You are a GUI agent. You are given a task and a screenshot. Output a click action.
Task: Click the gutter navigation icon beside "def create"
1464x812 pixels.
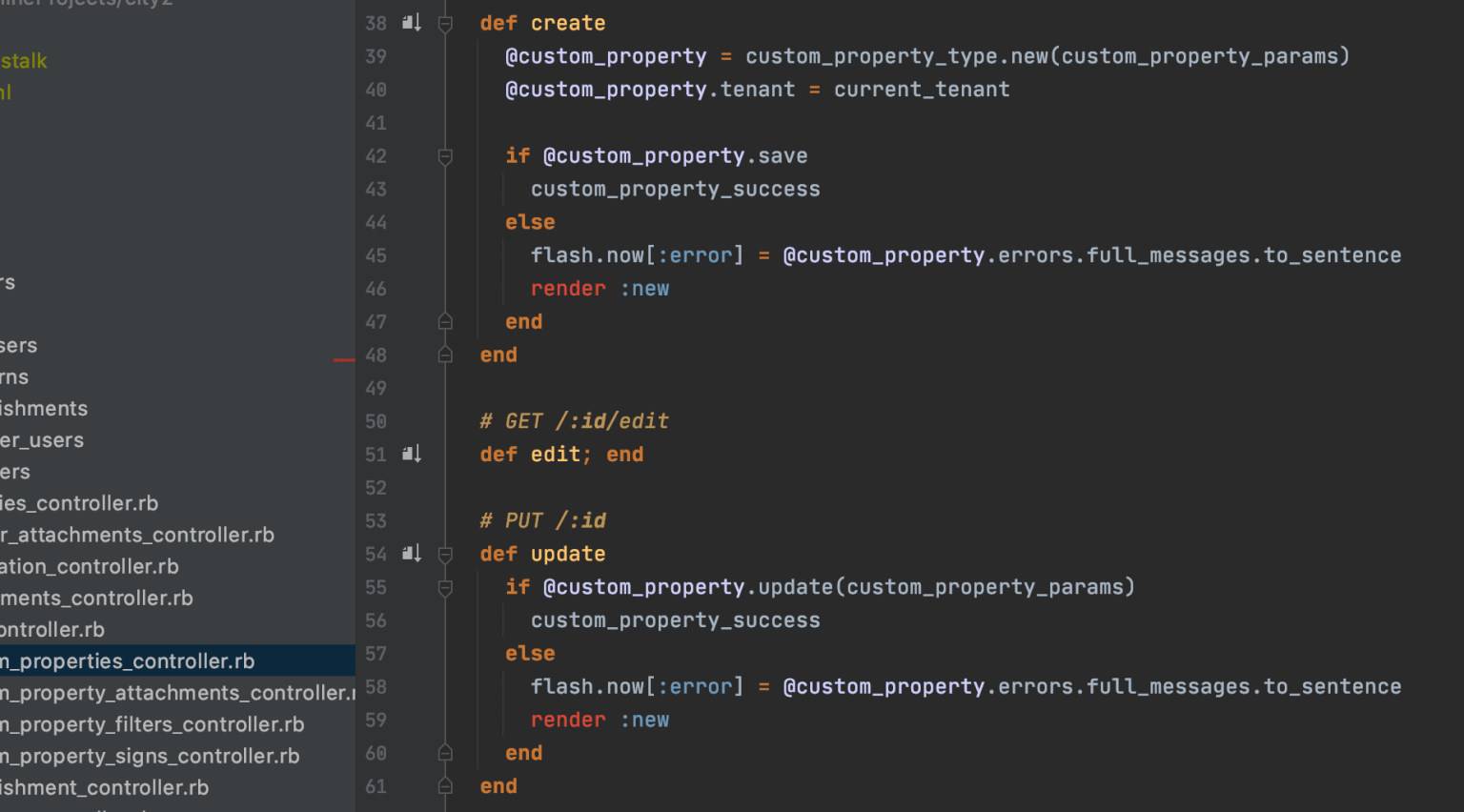pyautogui.click(x=411, y=22)
